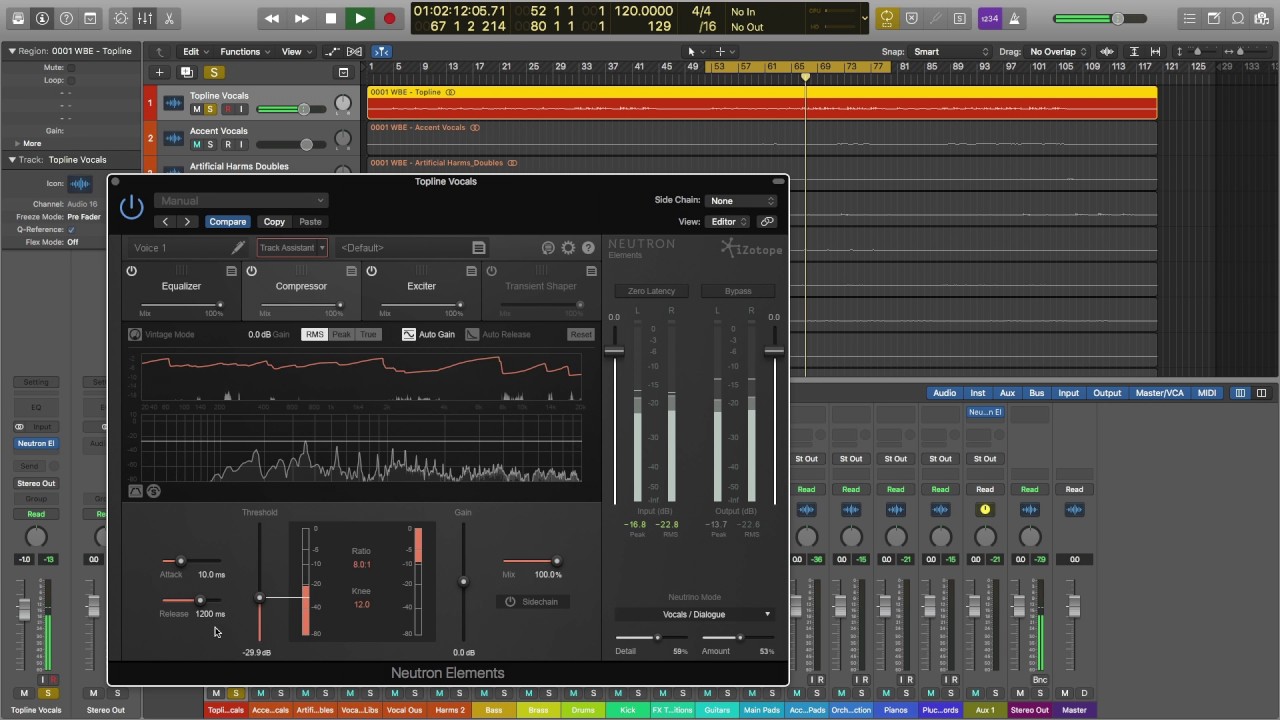The image size is (1280, 720).
Task: Select RMS detection mode
Action: (x=315, y=334)
